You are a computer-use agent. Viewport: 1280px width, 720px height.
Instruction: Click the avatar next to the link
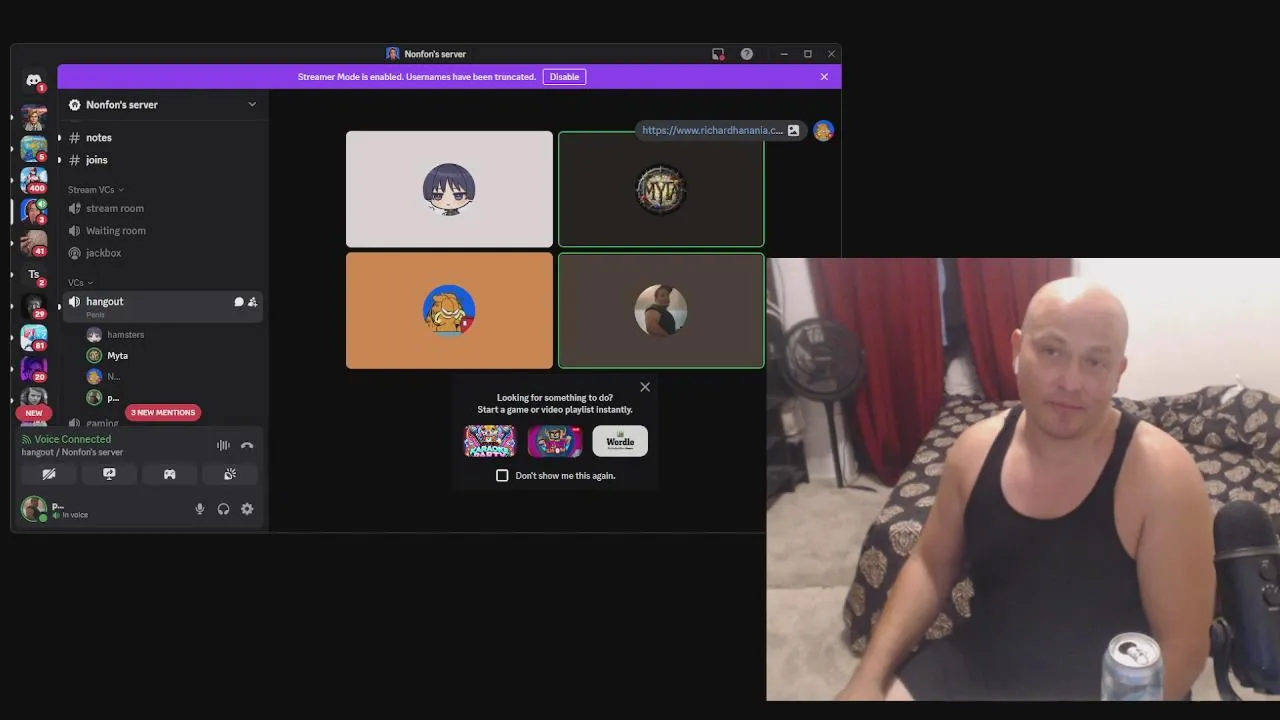[x=823, y=131]
